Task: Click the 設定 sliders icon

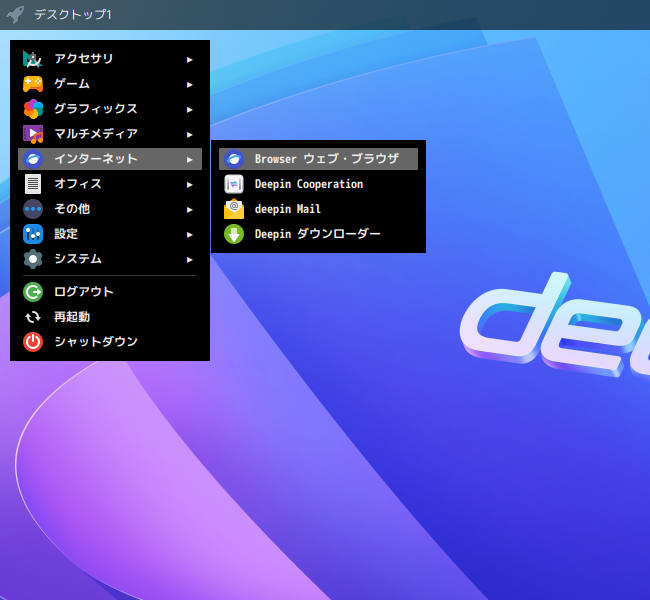Action: 33,234
